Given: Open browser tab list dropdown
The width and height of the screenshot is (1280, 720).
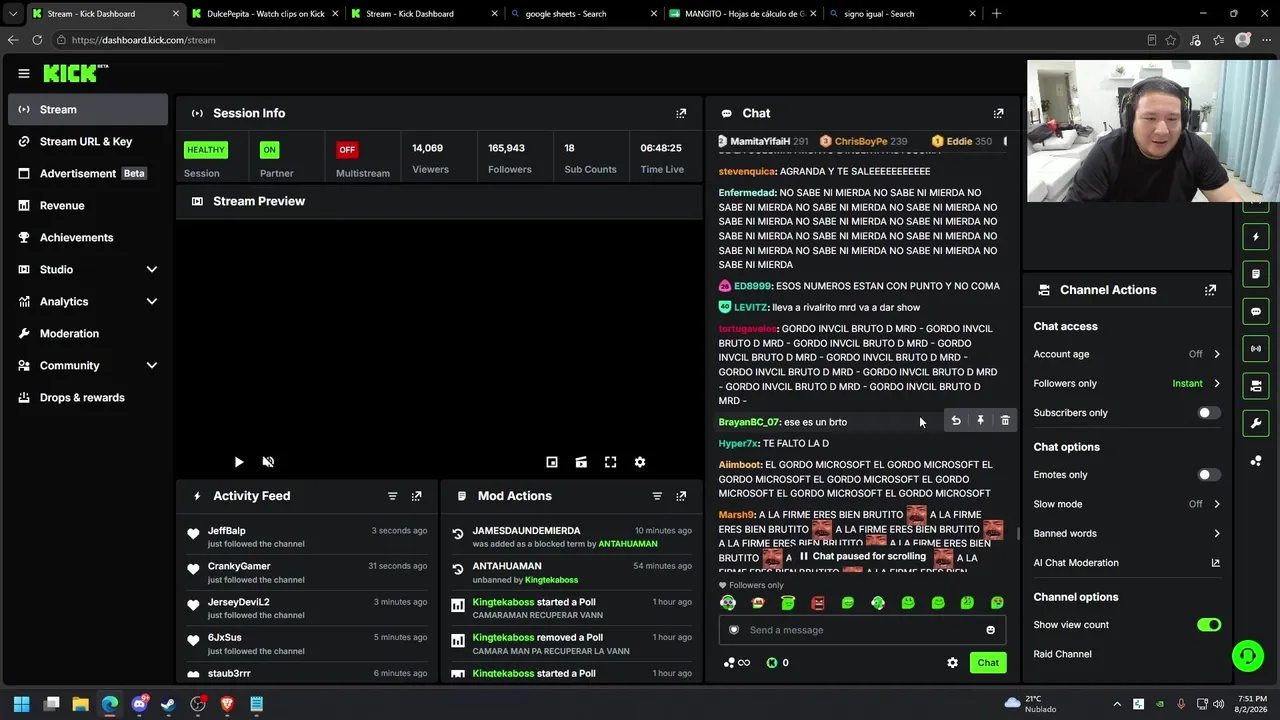Looking at the screenshot, I should coord(13,14).
